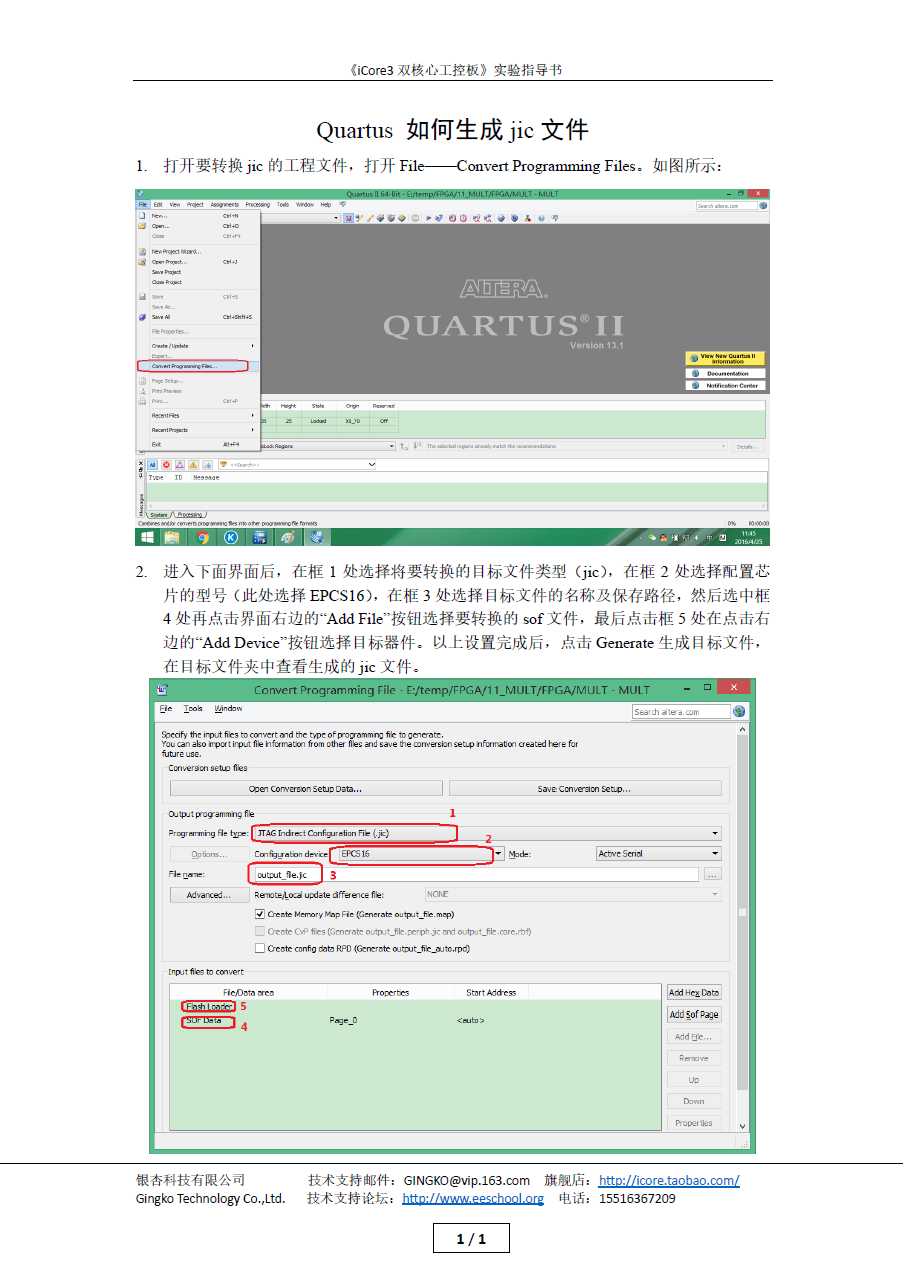Toggle the Create Memory Map File checkbox
The width and height of the screenshot is (906, 1271).
click(260, 914)
